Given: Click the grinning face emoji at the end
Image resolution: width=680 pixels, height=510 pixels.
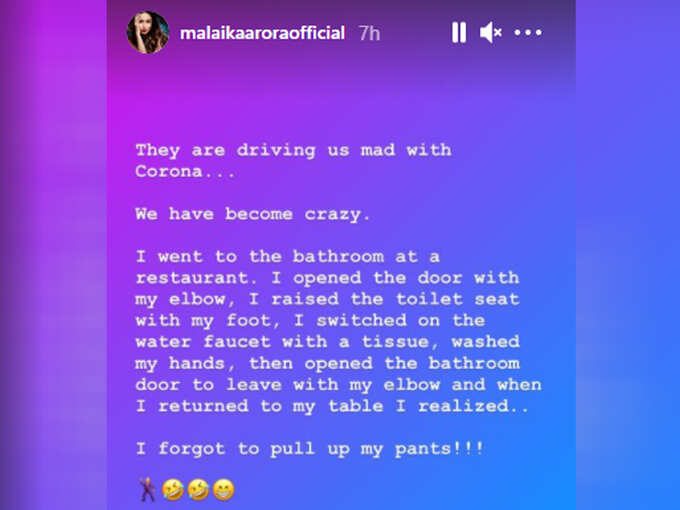Looking at the screenshot, I should pos(224,490).
